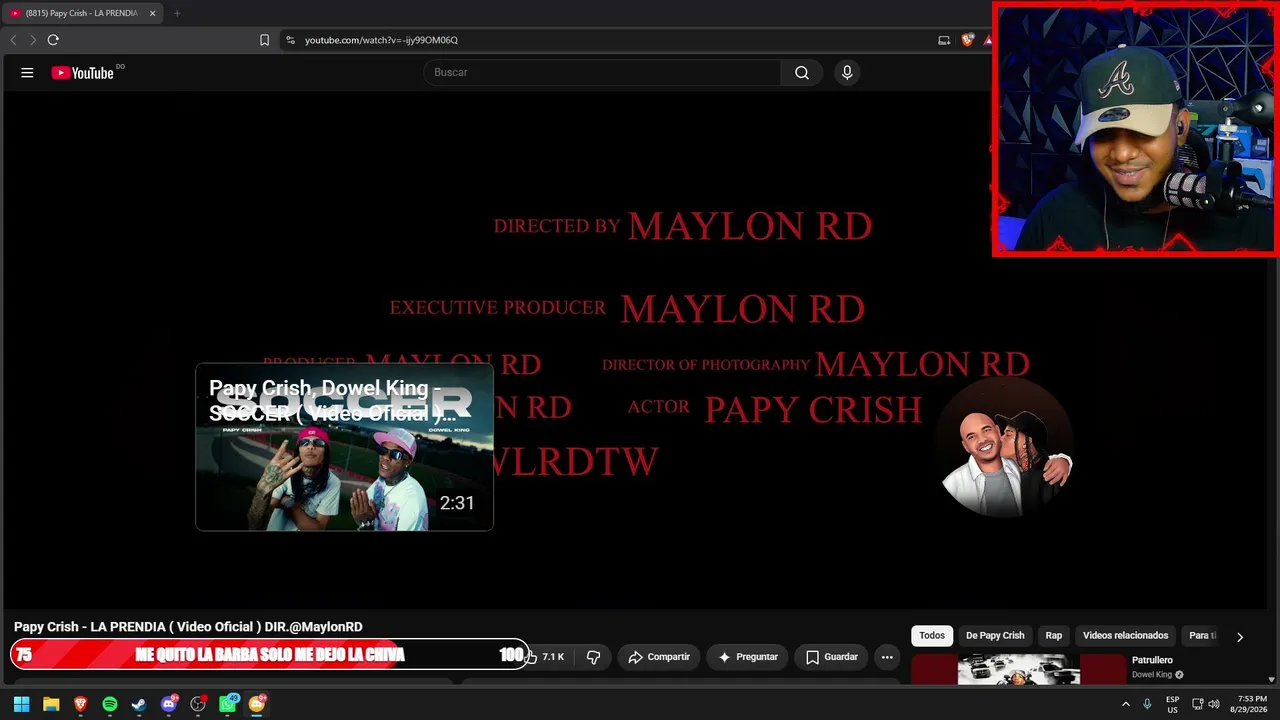1280x720 pixels.
Task: Click the video title Papy Crish - LA PRENDIA
Action: coord(188,627)
